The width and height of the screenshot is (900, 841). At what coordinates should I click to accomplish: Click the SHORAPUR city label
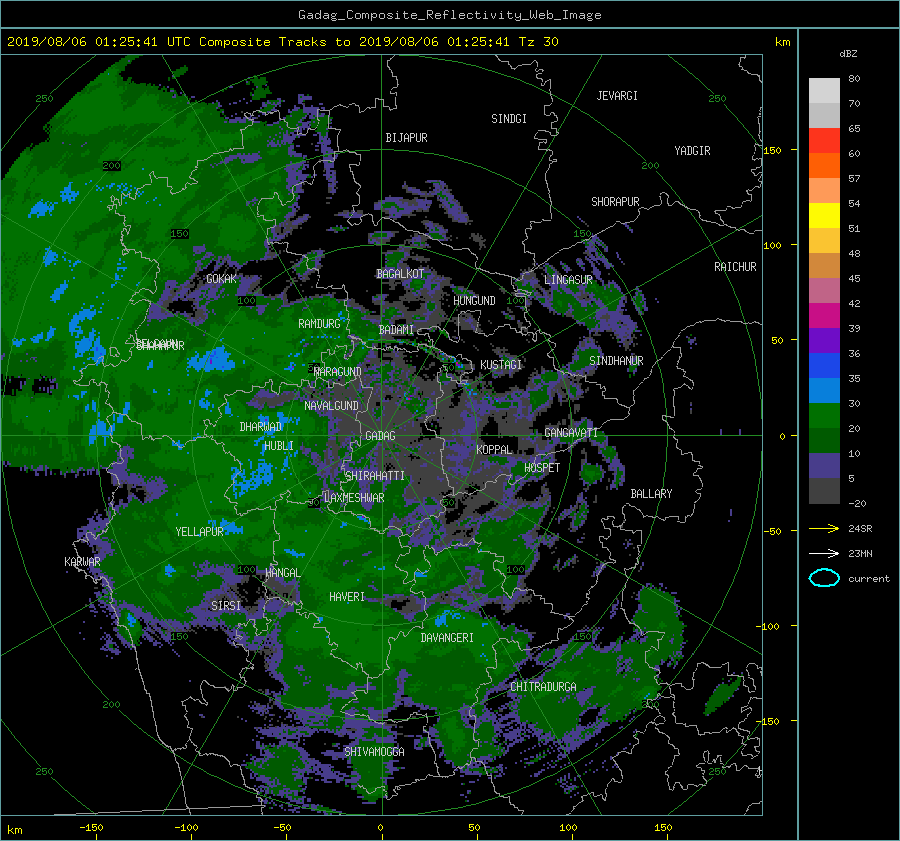615,202
